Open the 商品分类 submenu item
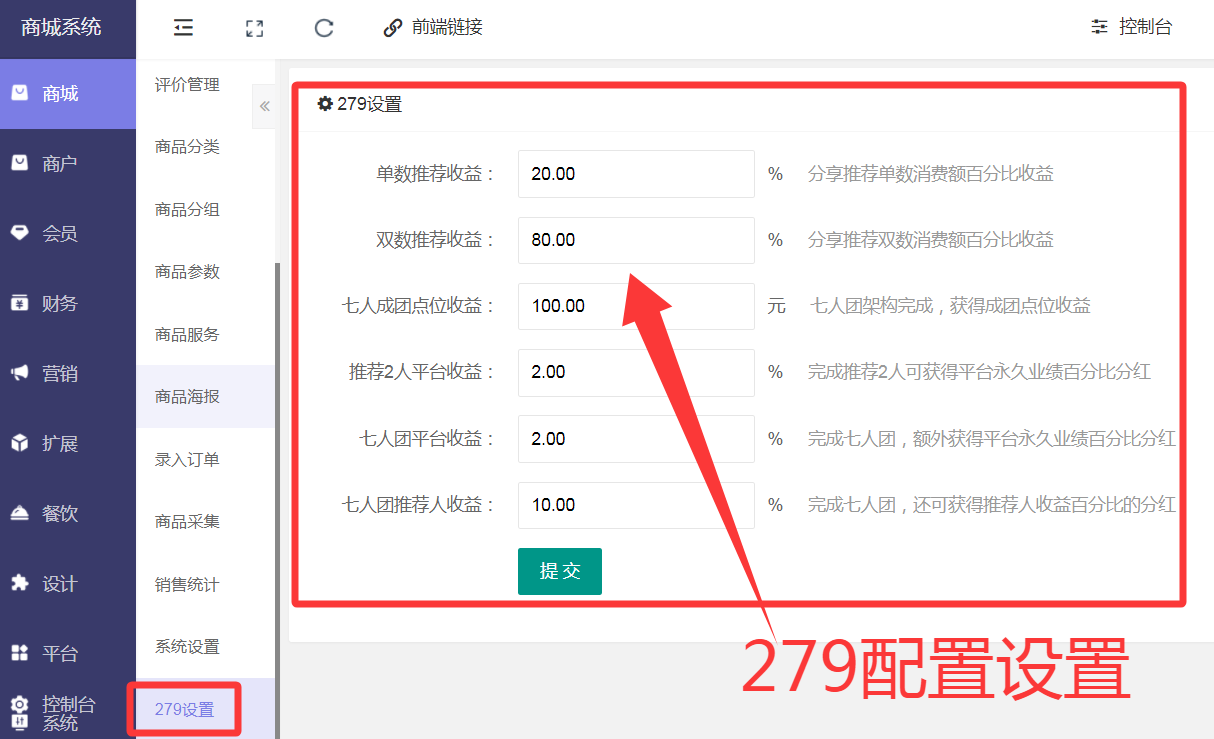Screen dimensions: 1214x739 (187, 147)
